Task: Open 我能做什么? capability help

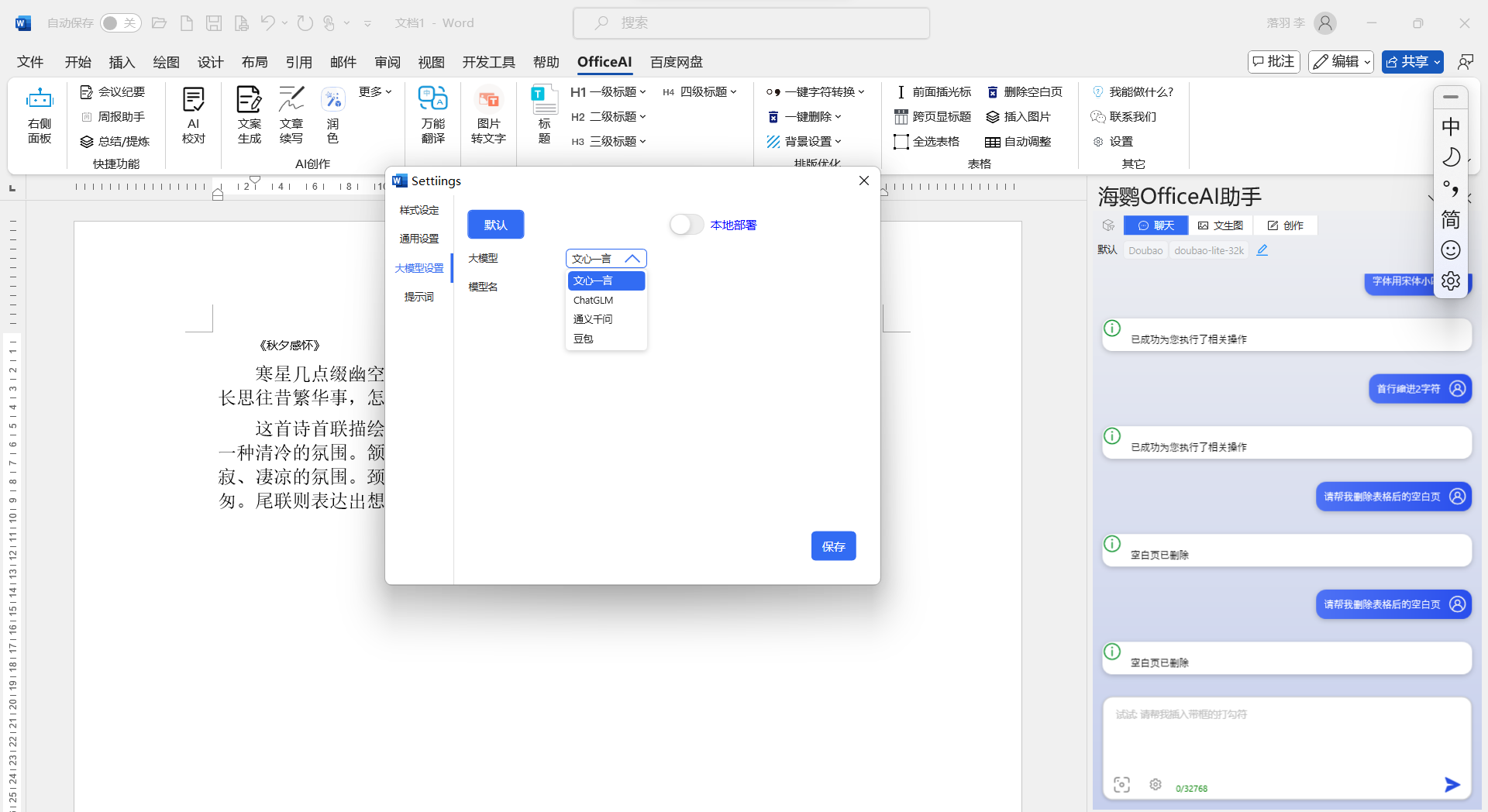Action: click(1133, 92)
